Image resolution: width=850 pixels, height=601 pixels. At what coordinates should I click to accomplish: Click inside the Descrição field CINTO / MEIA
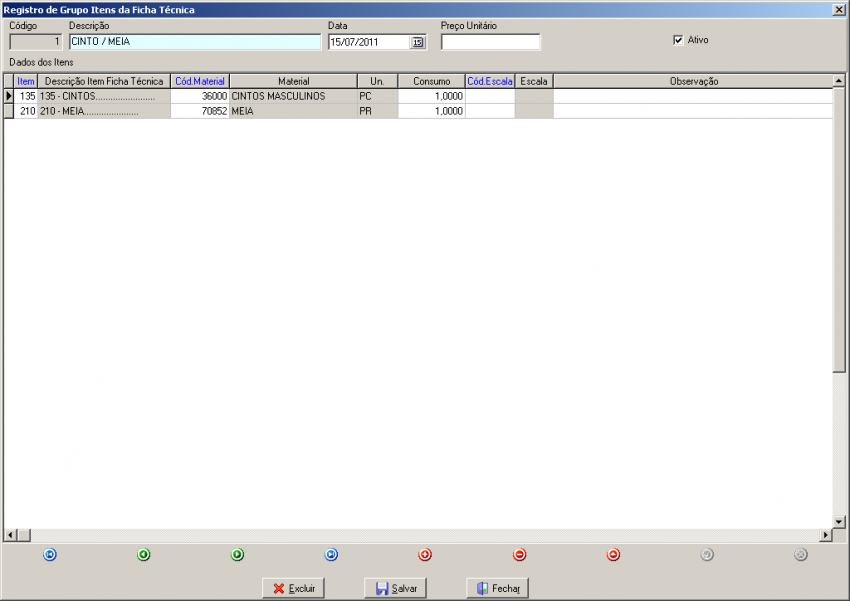pyautogui.click(x=195, y=42)
